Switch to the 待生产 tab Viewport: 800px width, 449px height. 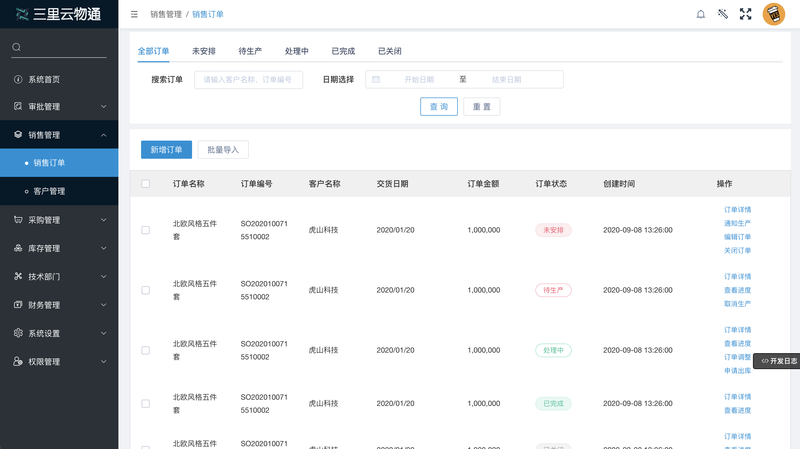pos(250,51)
